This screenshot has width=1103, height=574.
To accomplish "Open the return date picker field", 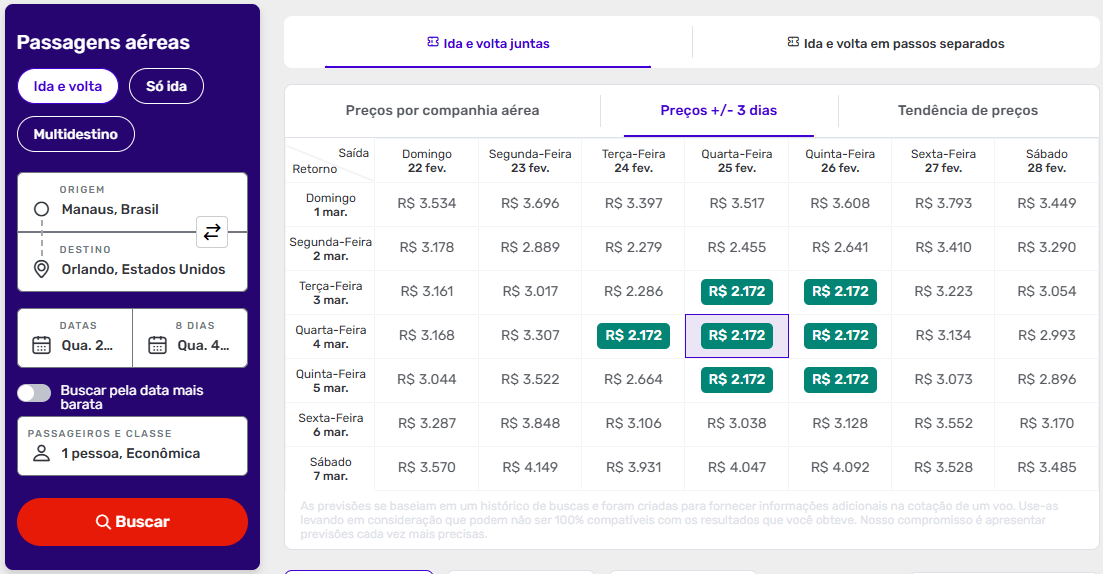I will 190,338.
